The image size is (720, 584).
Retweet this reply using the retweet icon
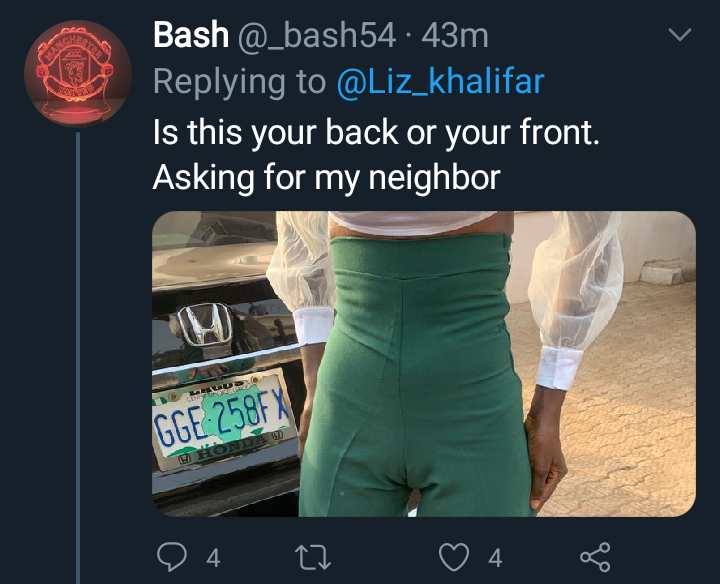tap(312, 557)
